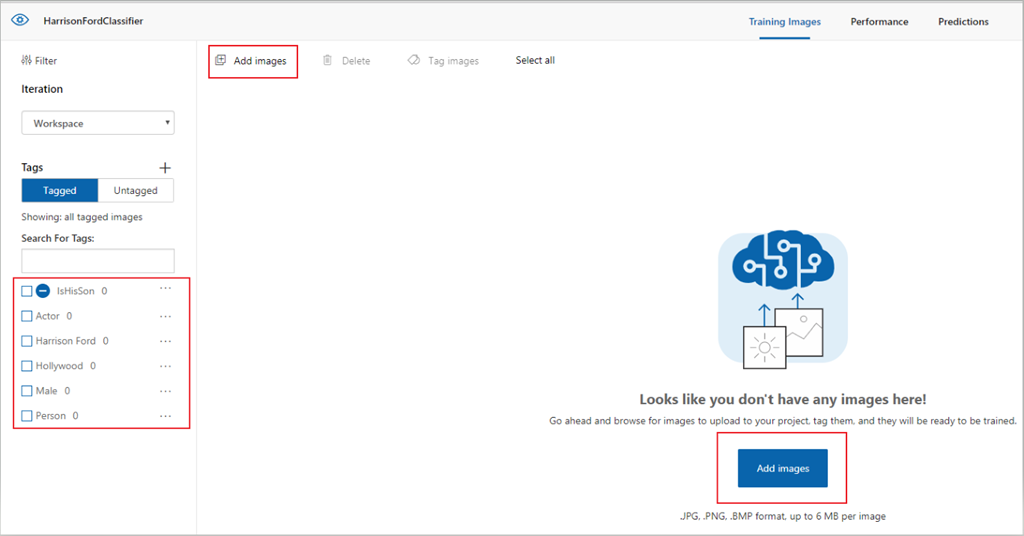
Task: Check the Harrison Ford tag checkbox
Action: point(27,341)
